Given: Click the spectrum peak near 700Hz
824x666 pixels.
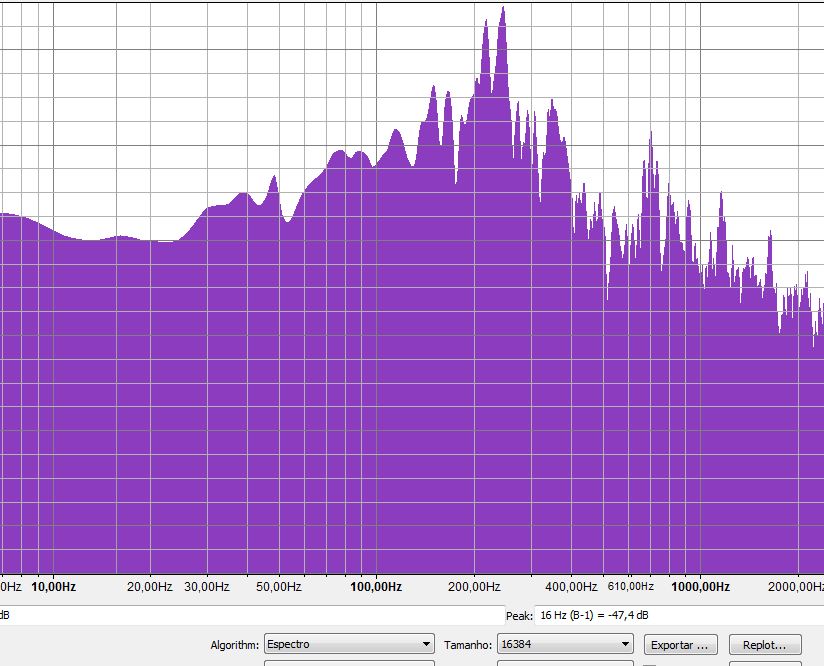Looking at the screenshot, I should tap(651, 134).
